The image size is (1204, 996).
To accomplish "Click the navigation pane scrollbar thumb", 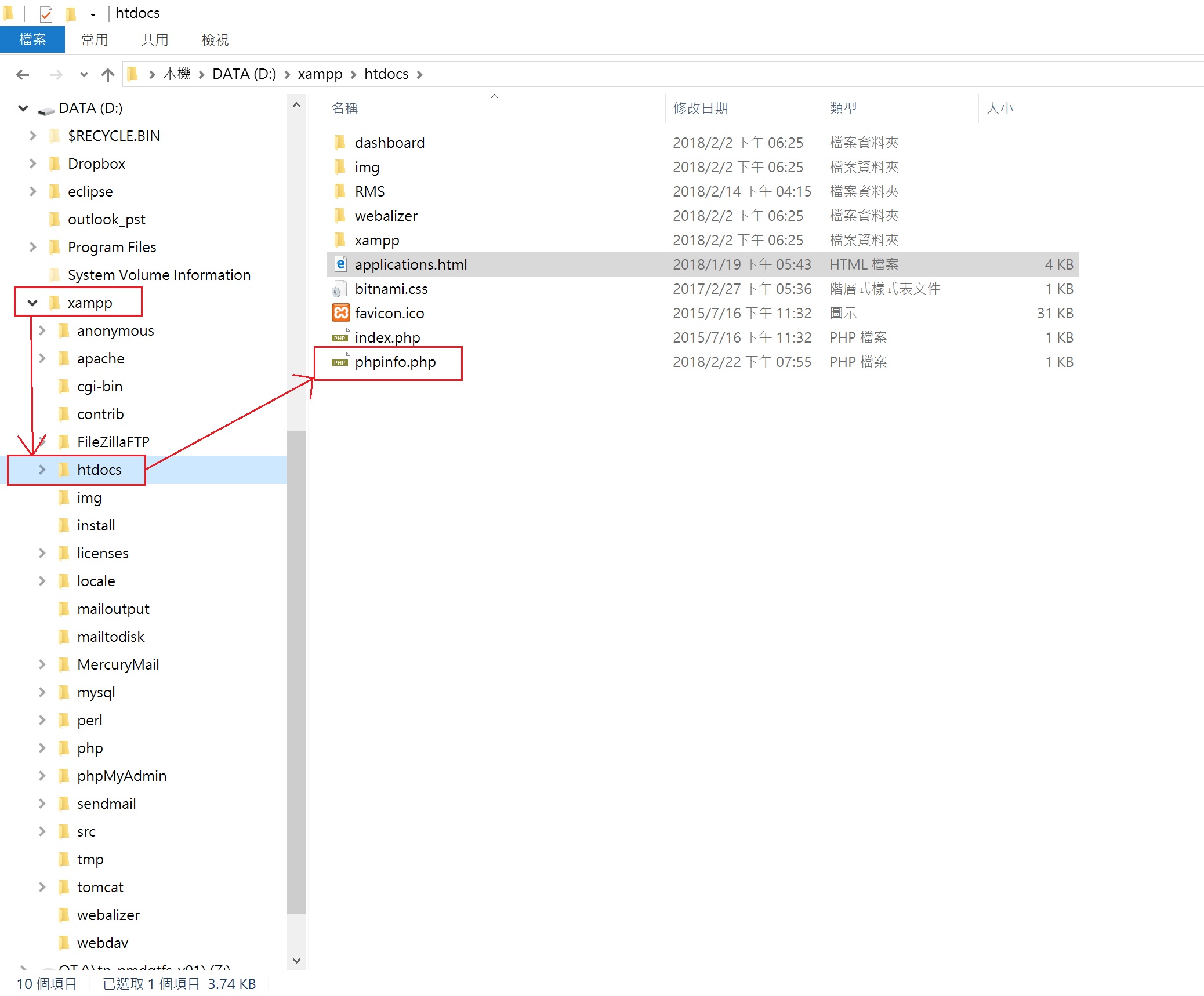I will [296, 673].
